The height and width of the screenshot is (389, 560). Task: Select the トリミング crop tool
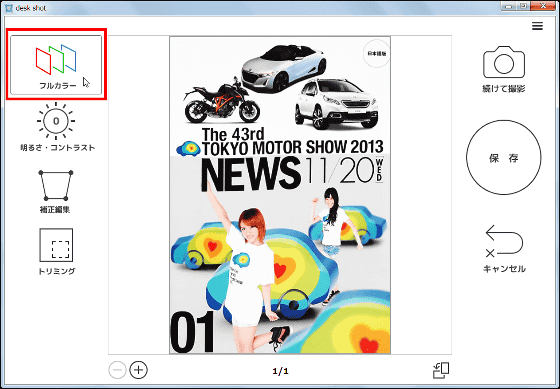[x=56, y=251]
